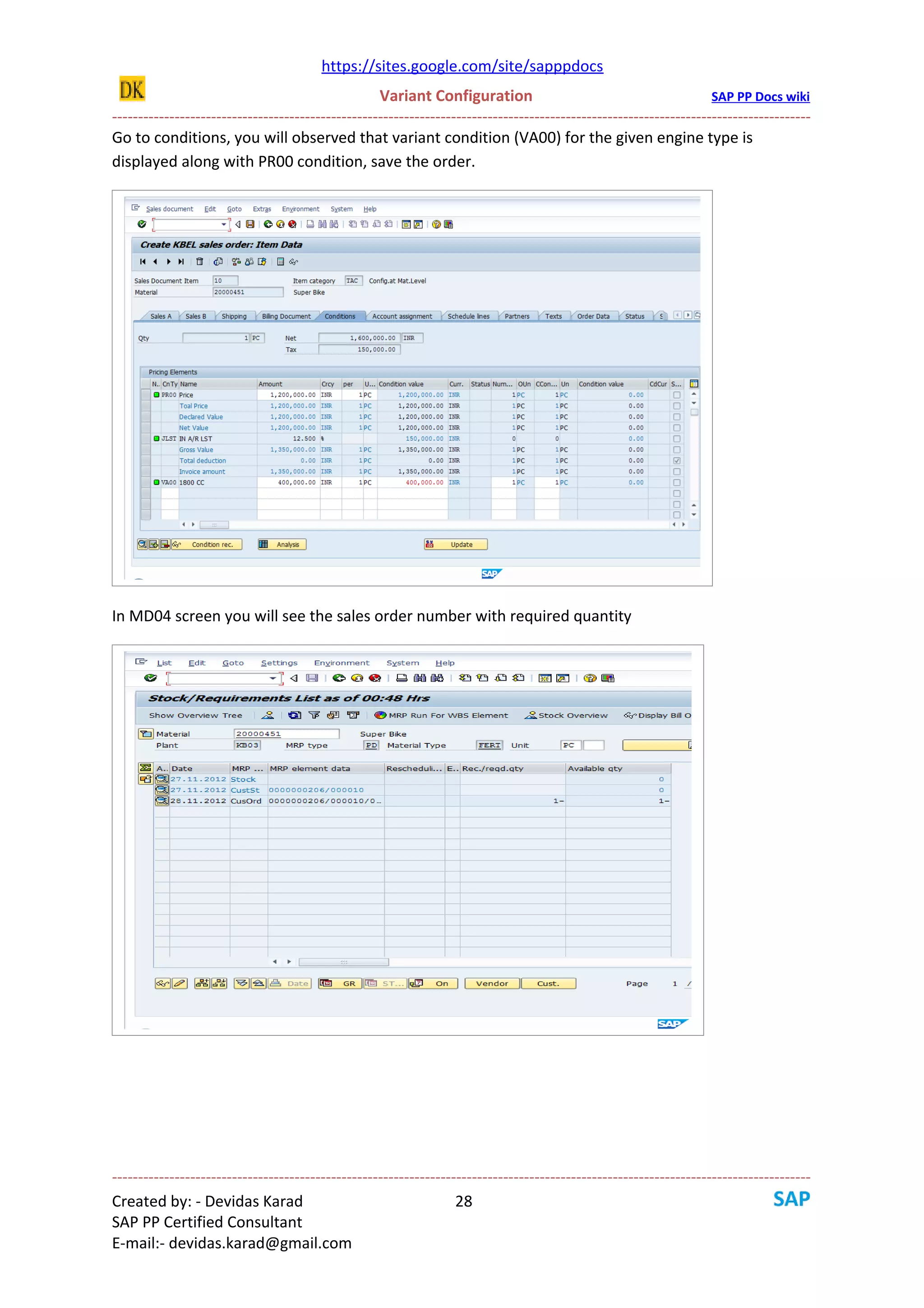Viewport: 924px width, 1308px height.
Task: Click horizontal scrollbar thumb under pricing table
Action: 214,524
